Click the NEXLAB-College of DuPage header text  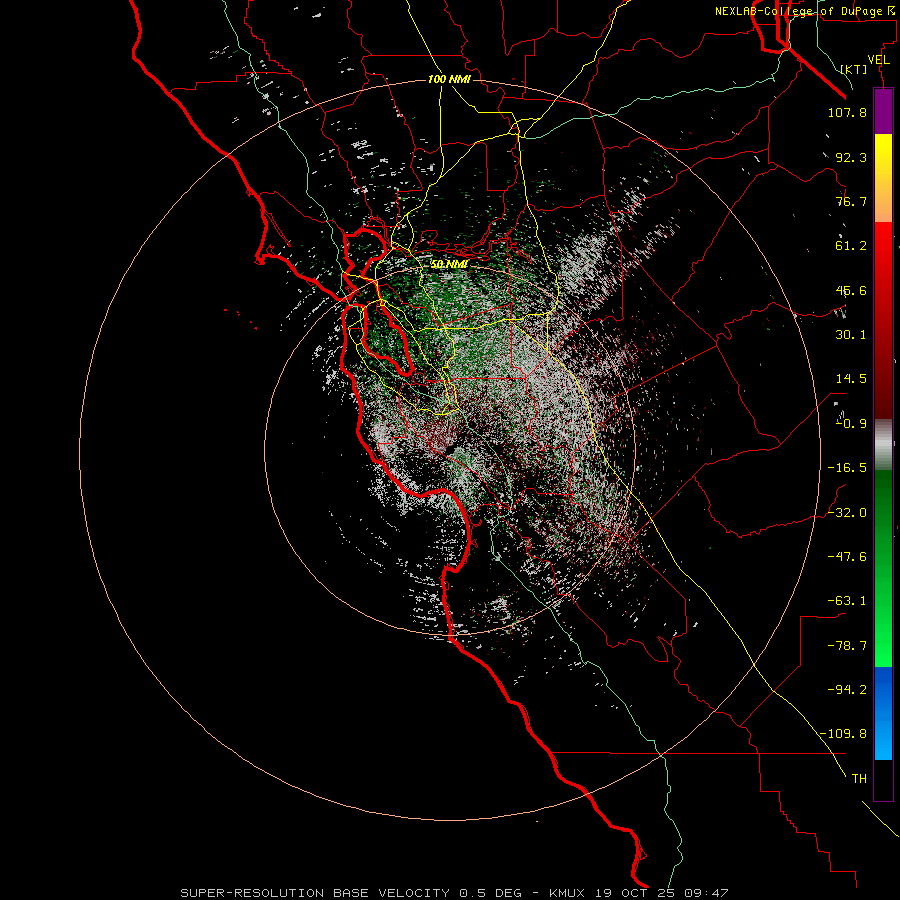(807, 11)
